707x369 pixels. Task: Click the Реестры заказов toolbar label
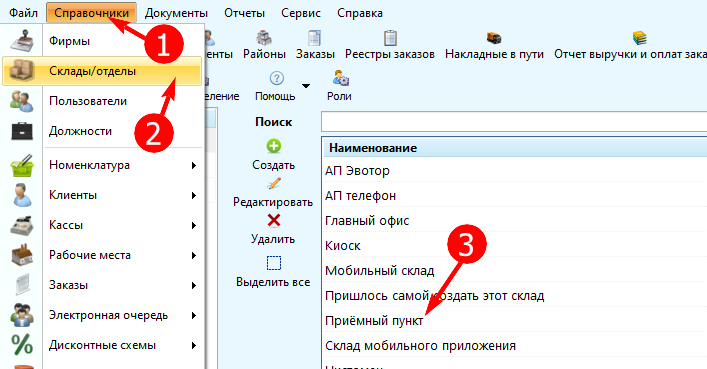pos(390,54)
